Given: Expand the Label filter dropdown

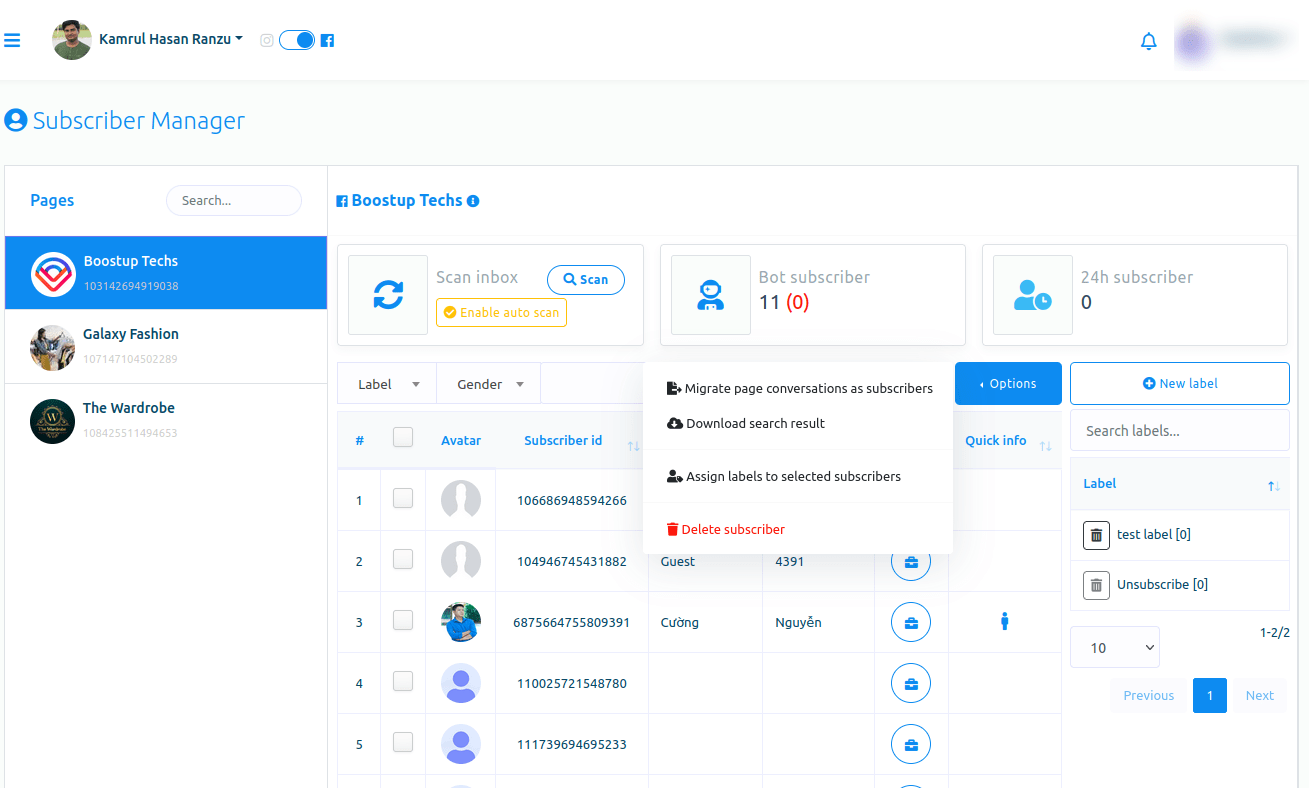Looking at the screenshot, I should tap(387, 384).
